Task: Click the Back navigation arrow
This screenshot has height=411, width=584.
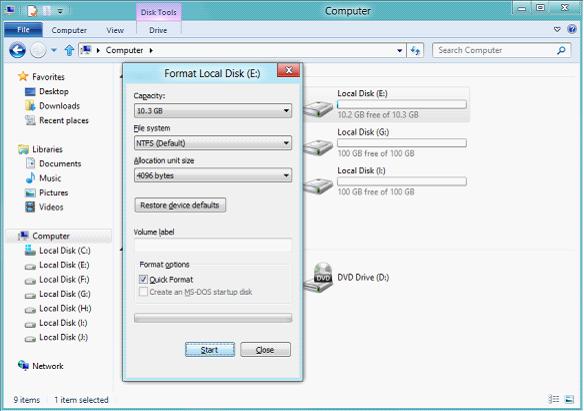Action: click(x=17, y=50)
